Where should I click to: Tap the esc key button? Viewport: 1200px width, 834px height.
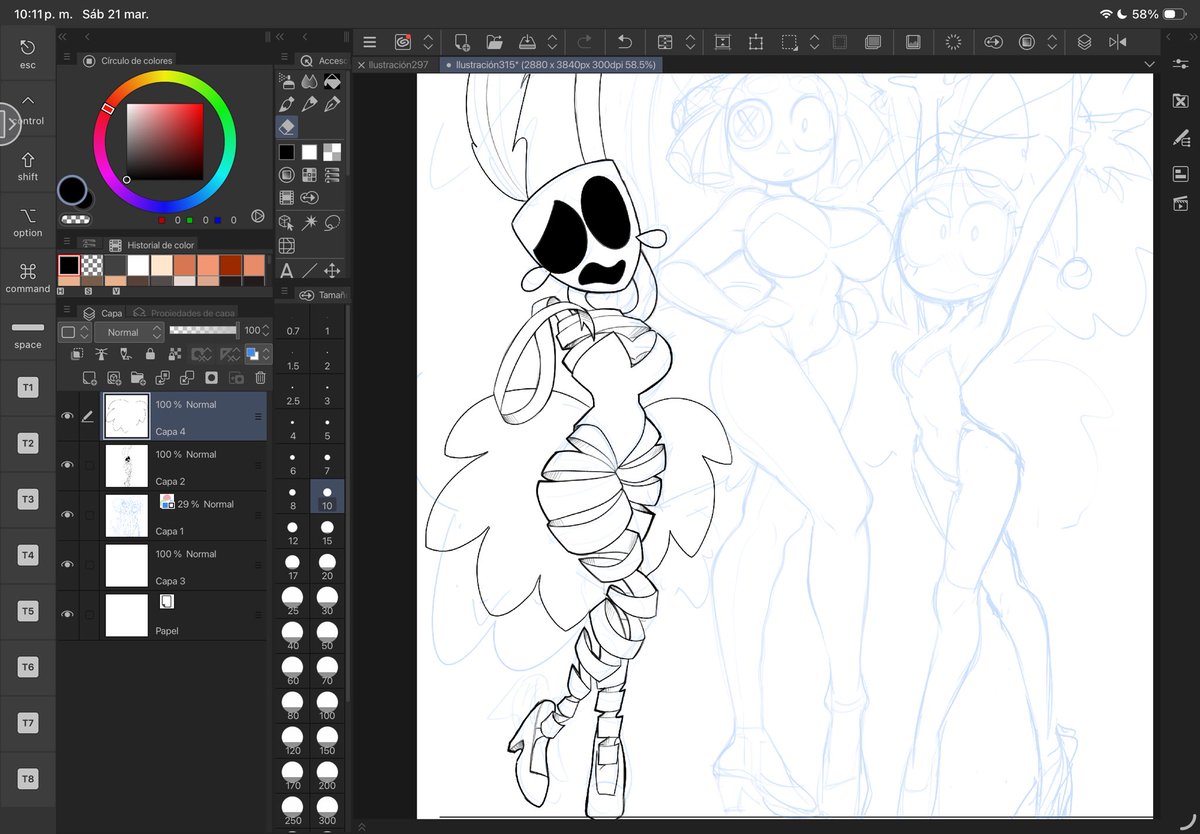click(28, 54)
